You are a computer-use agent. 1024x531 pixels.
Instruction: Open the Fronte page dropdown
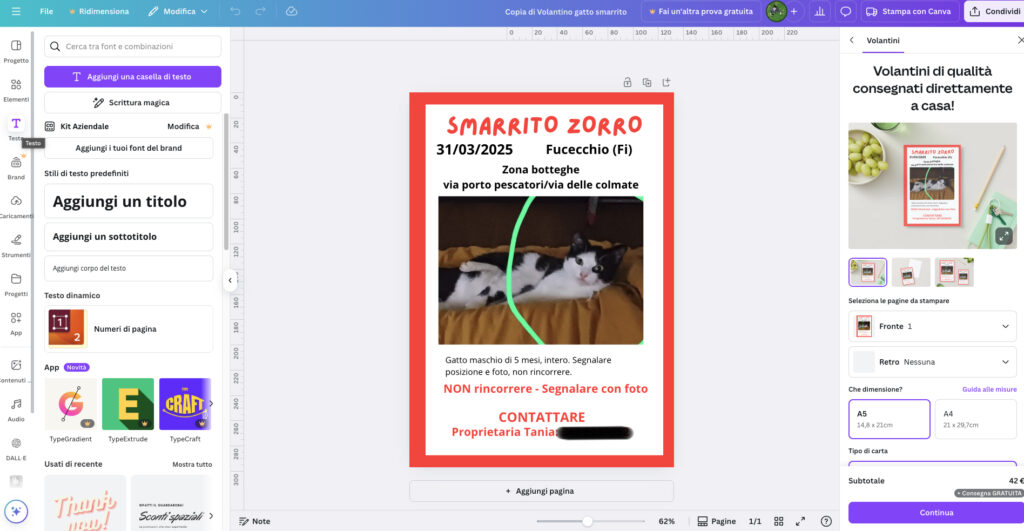tap(932, 327)
